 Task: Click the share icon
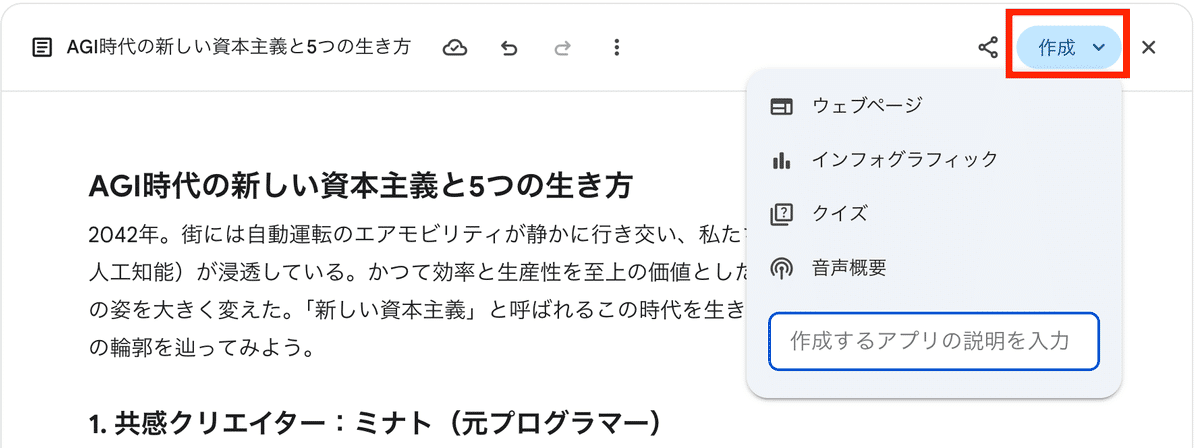tap(988, 48)
